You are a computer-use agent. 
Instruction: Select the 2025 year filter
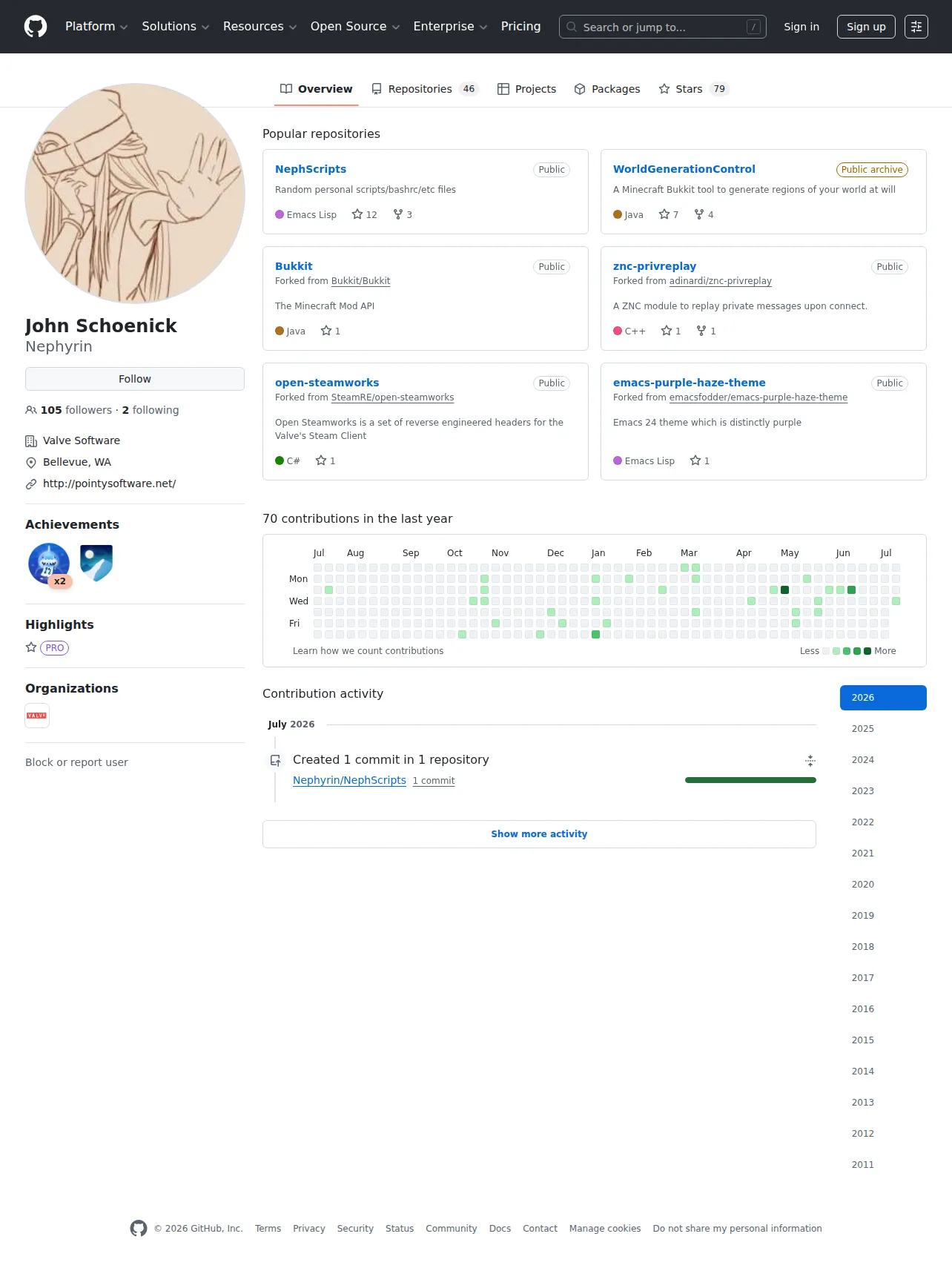(x=883, y=729)
